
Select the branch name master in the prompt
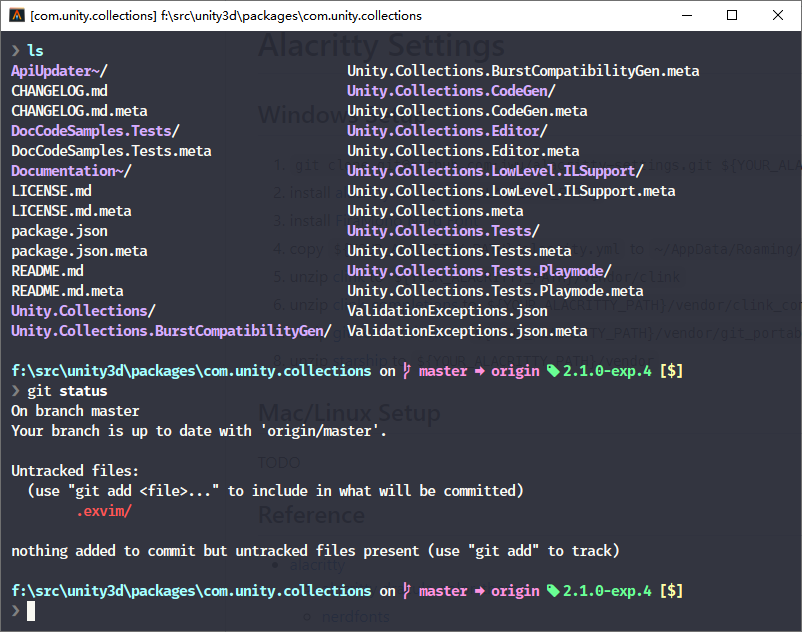click(442, 370)
